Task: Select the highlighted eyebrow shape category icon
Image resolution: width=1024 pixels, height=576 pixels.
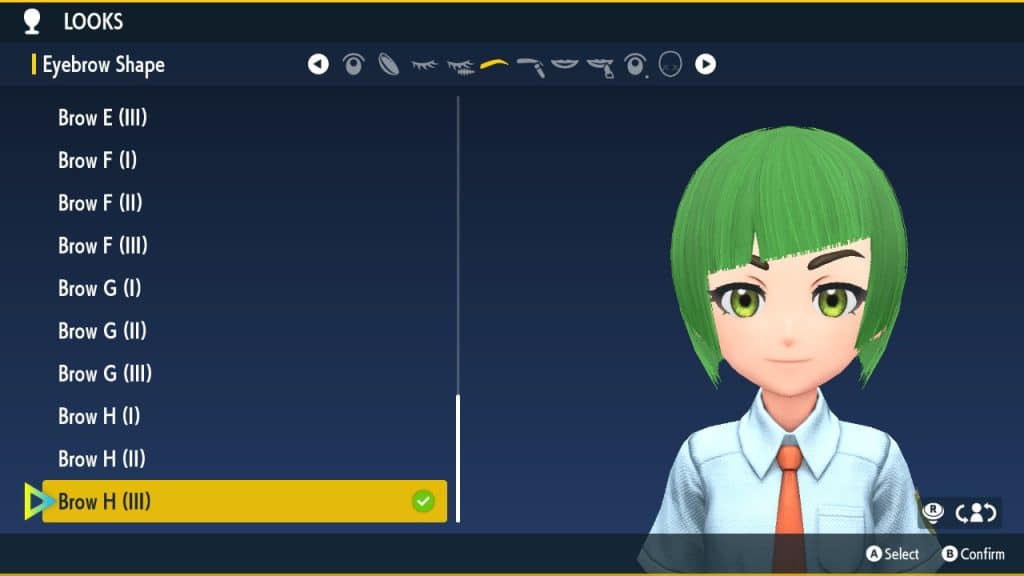Action: 494,64
